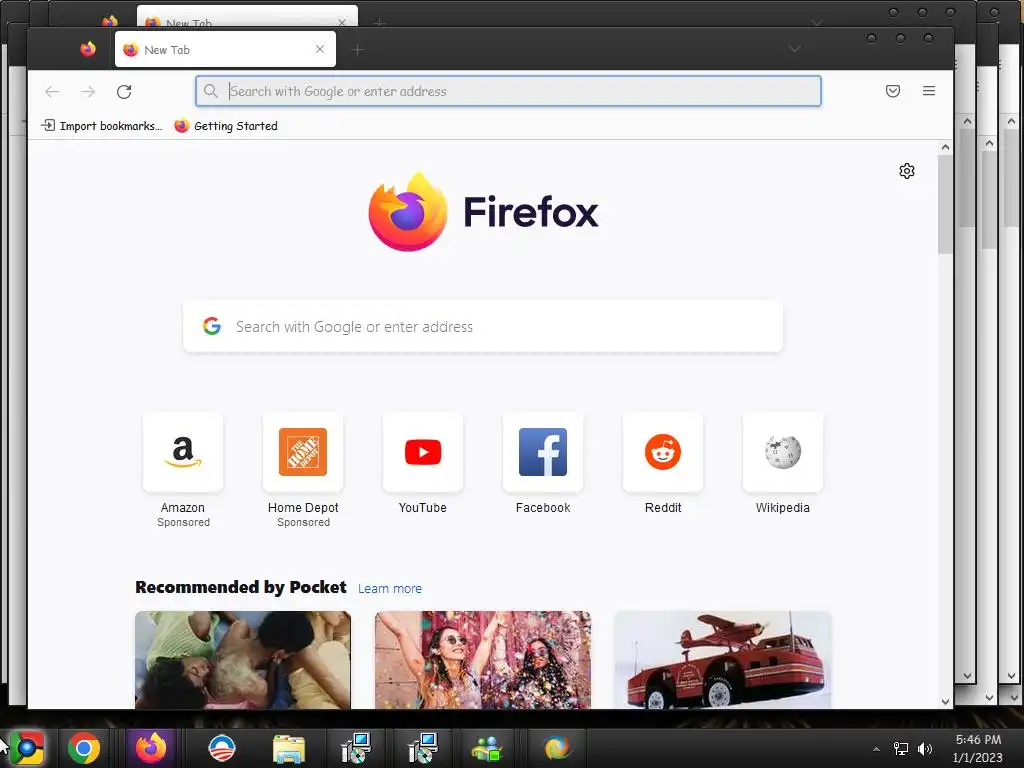Viewport: 1024px width, 768px height.
Task: Reload the current page
Action: point(124,91)
